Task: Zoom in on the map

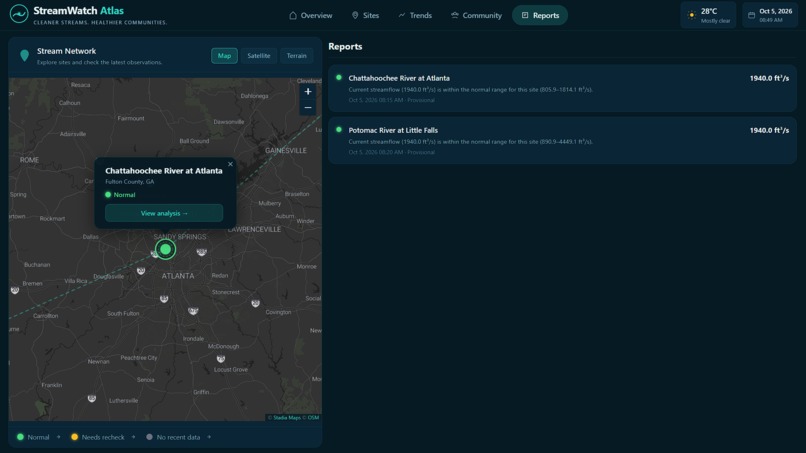Action: tap(308, 92)
